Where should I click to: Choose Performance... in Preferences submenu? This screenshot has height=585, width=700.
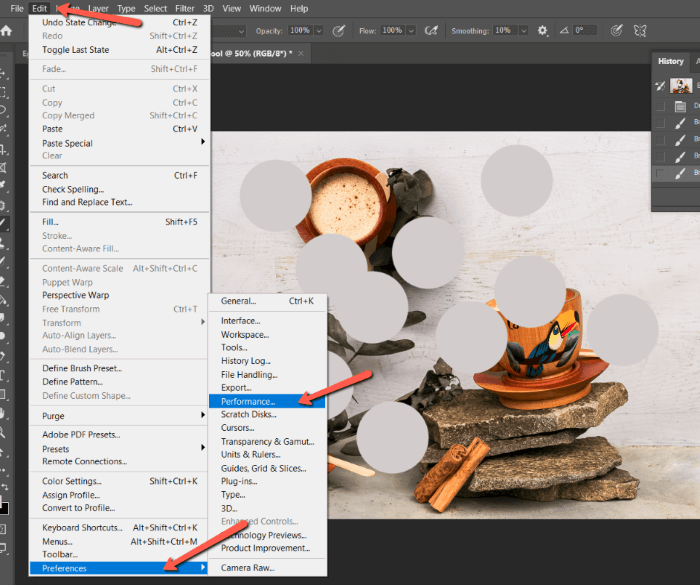pyautogui.click(x=248, y=401)
